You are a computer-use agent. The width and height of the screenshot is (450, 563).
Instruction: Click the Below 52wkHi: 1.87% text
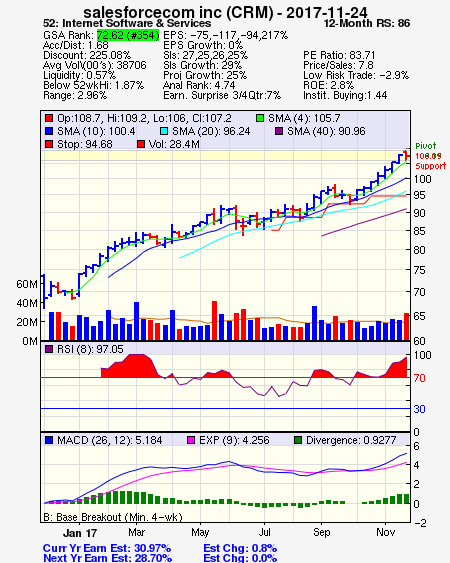coord(93,85)
